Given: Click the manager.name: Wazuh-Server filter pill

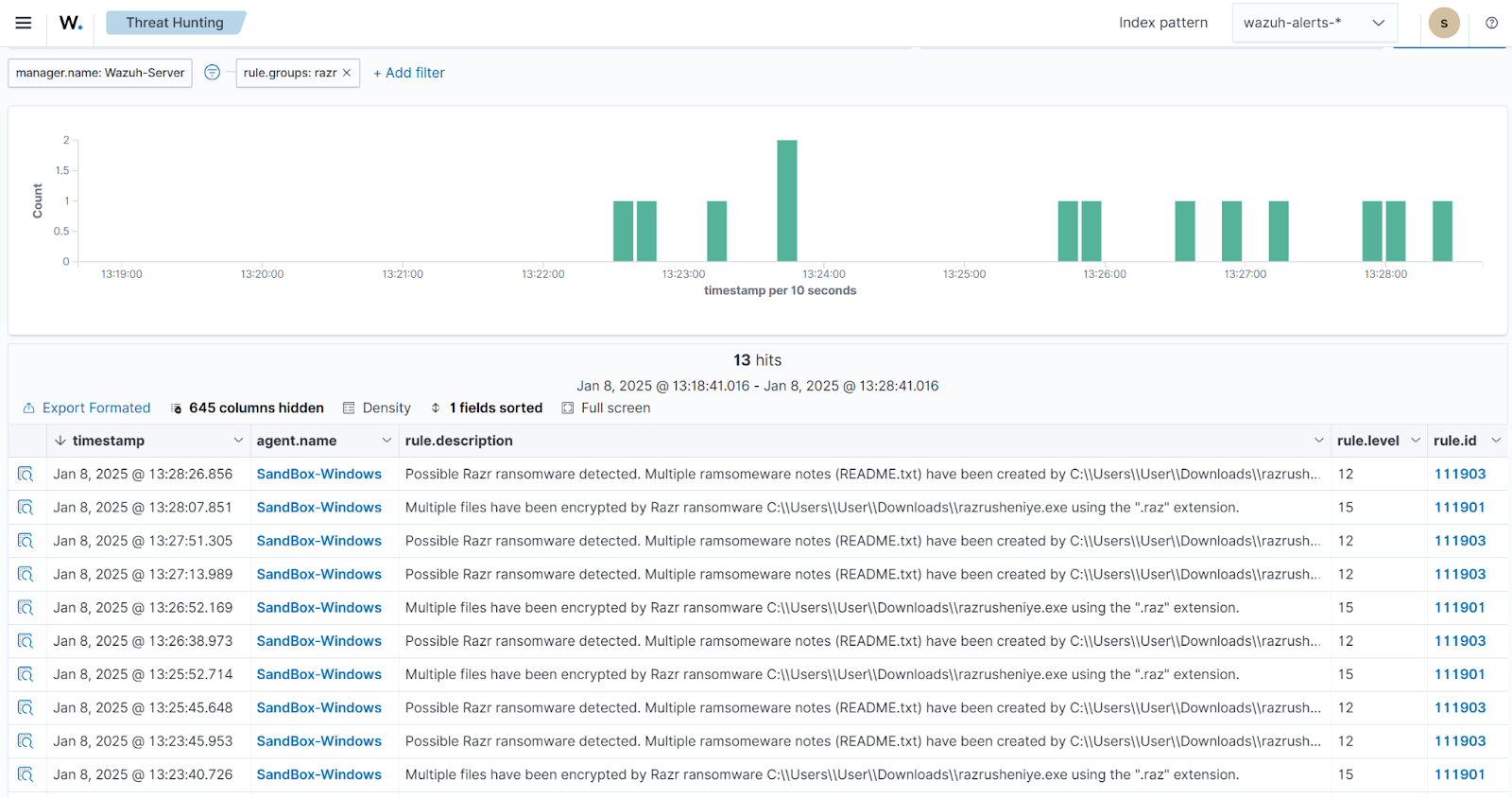Looking at the screenshot, I should (x=100, y=73).
